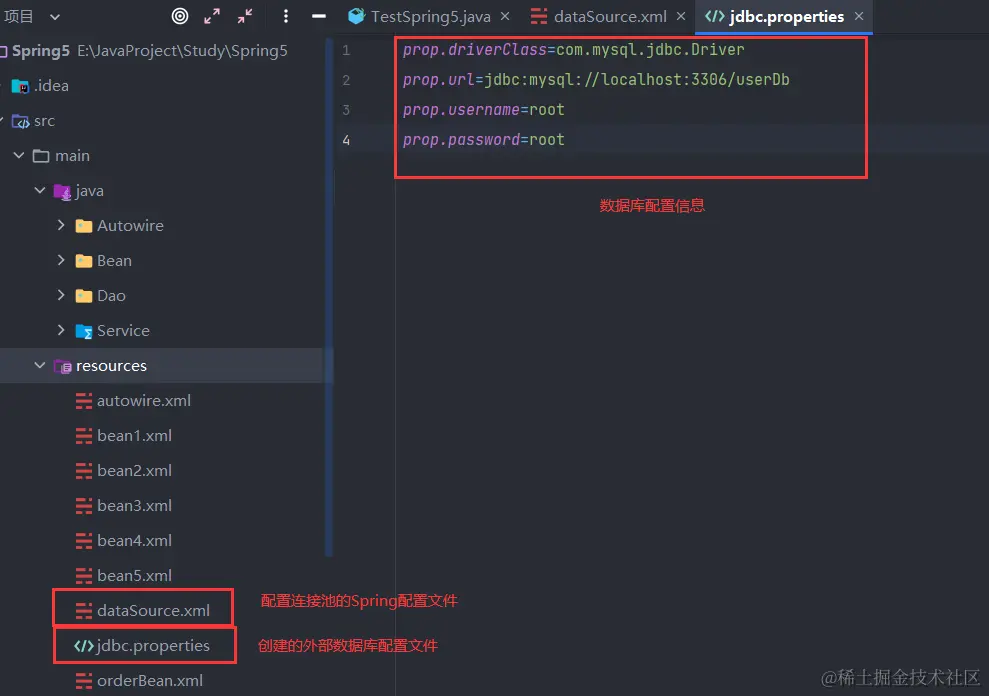This screenshot has height=696, width=989.
Task: Click the main folder icon
Action: click(41, 156)
